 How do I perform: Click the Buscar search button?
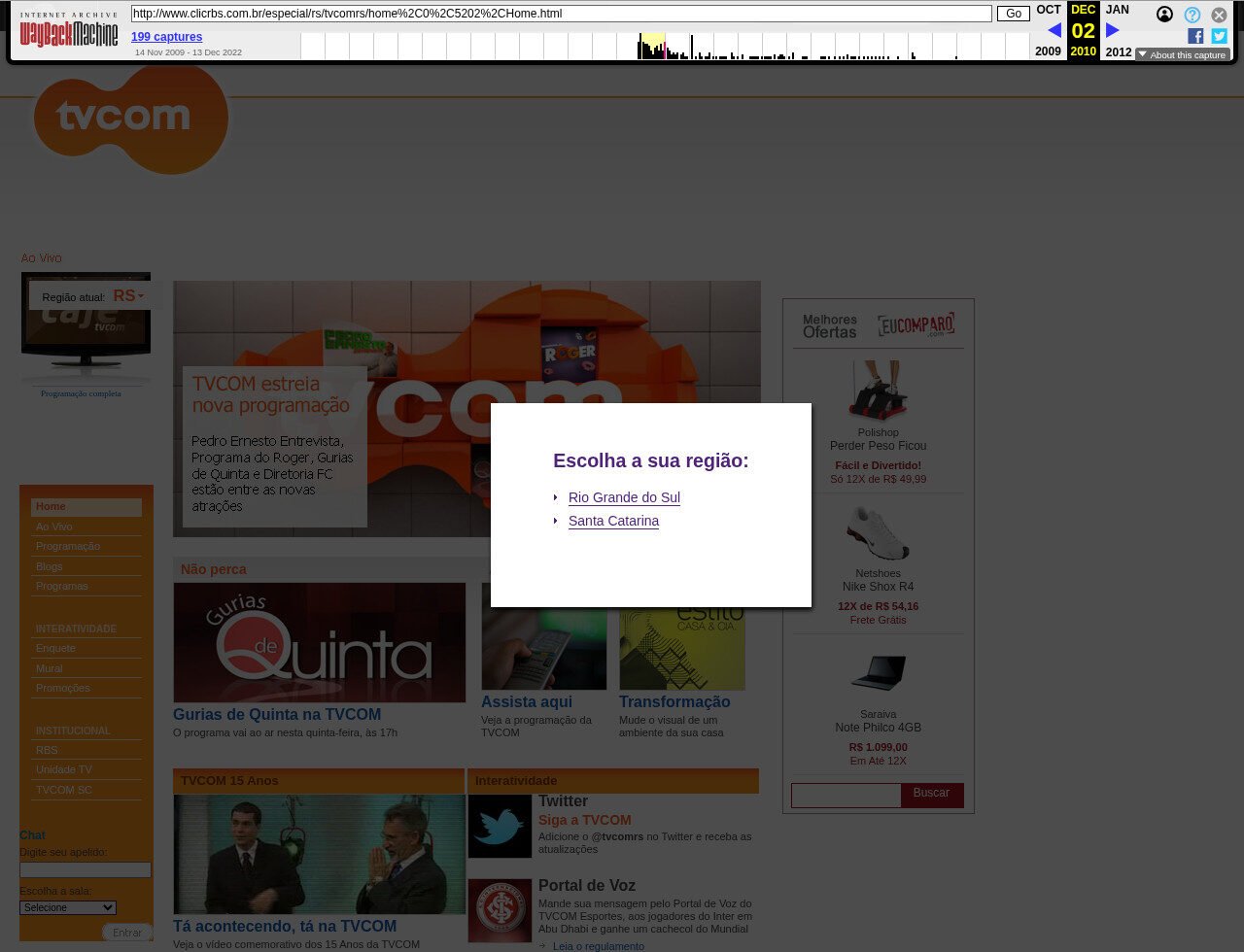click(x=931, y=794)
